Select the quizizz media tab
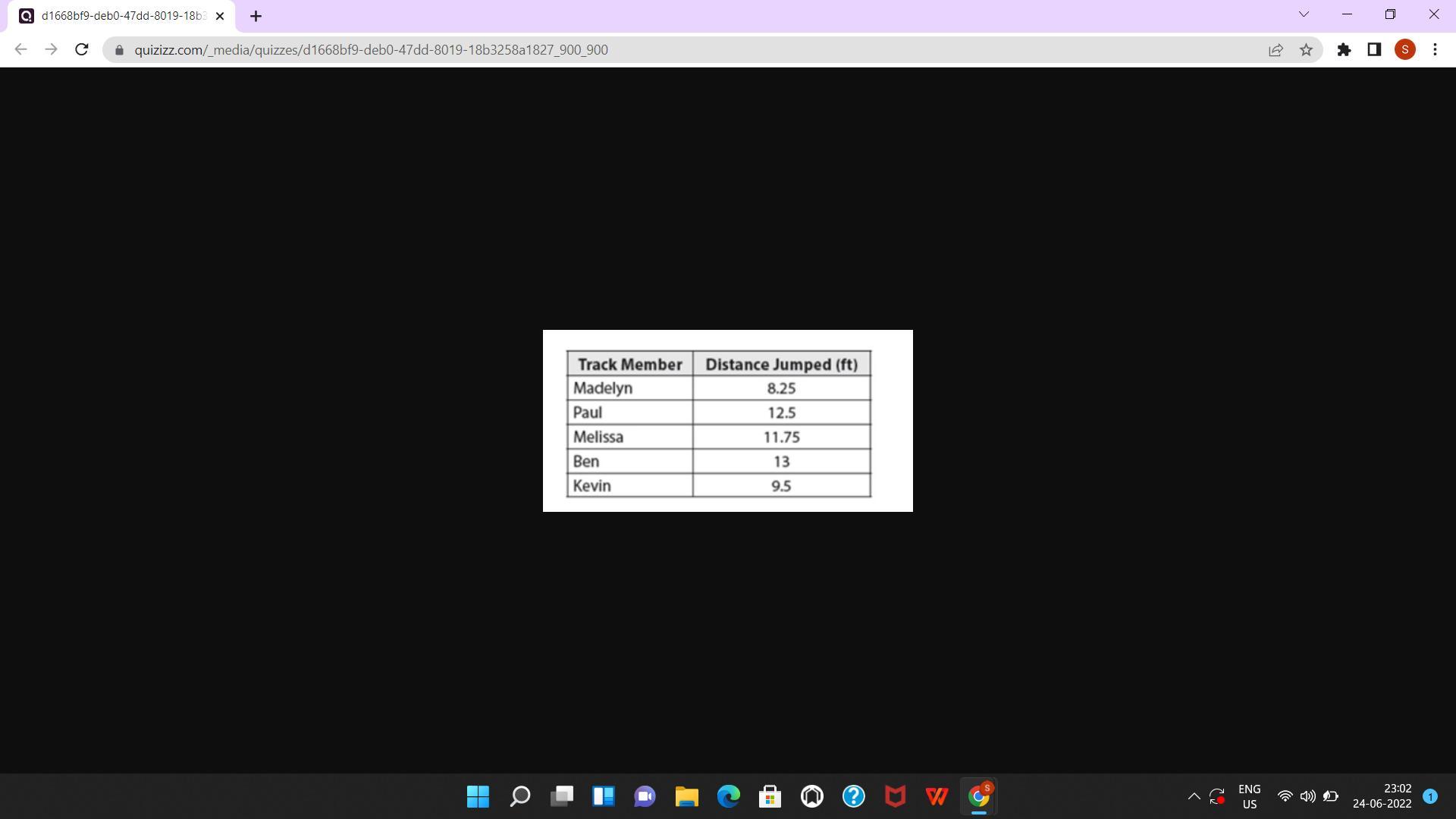Image resolution: width=1456 pixels, height=819 pixels. (x=121, y=16)
